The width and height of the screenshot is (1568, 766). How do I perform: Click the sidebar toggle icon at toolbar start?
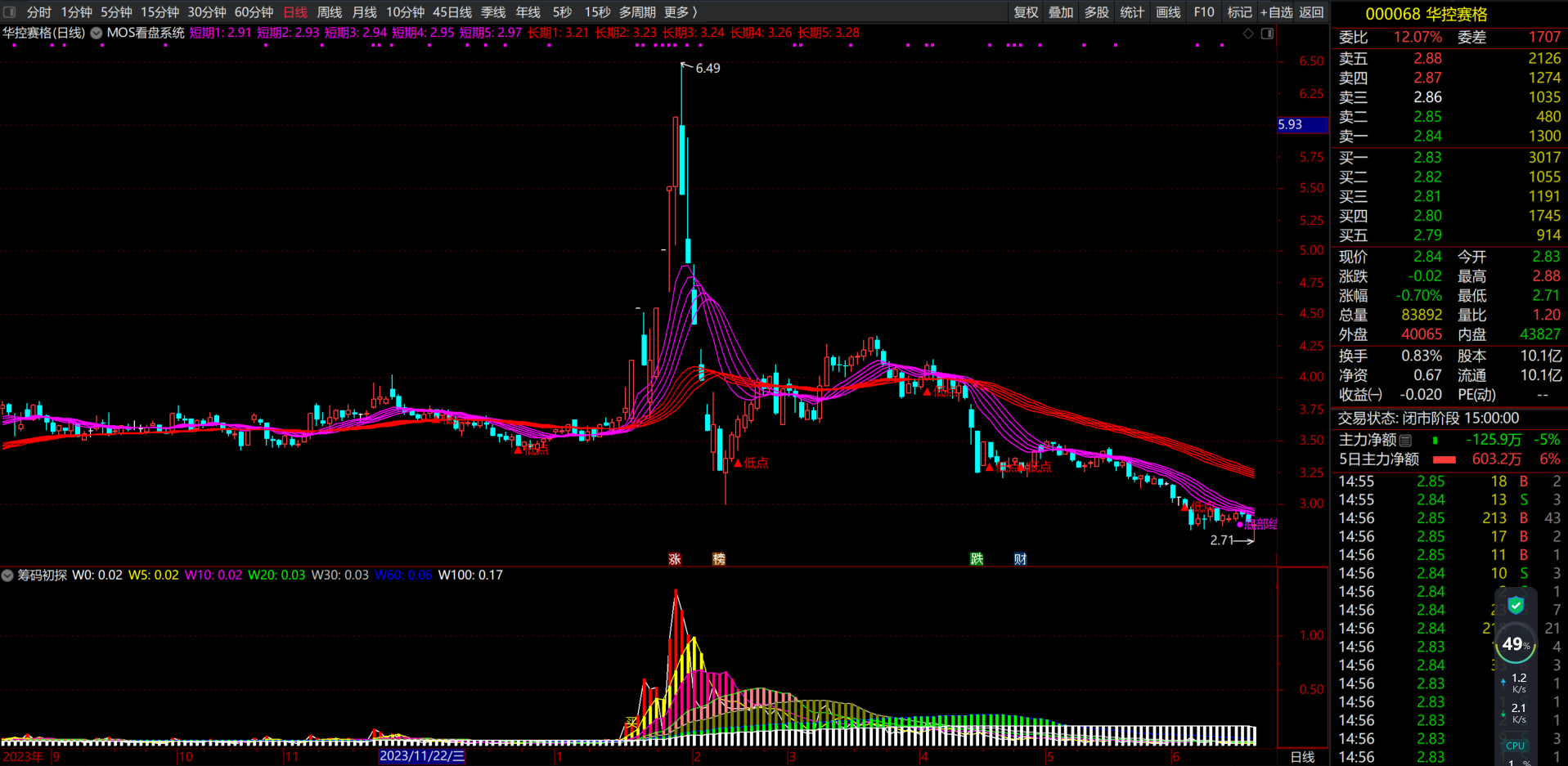pyautogui.click(x=10, y=12)
